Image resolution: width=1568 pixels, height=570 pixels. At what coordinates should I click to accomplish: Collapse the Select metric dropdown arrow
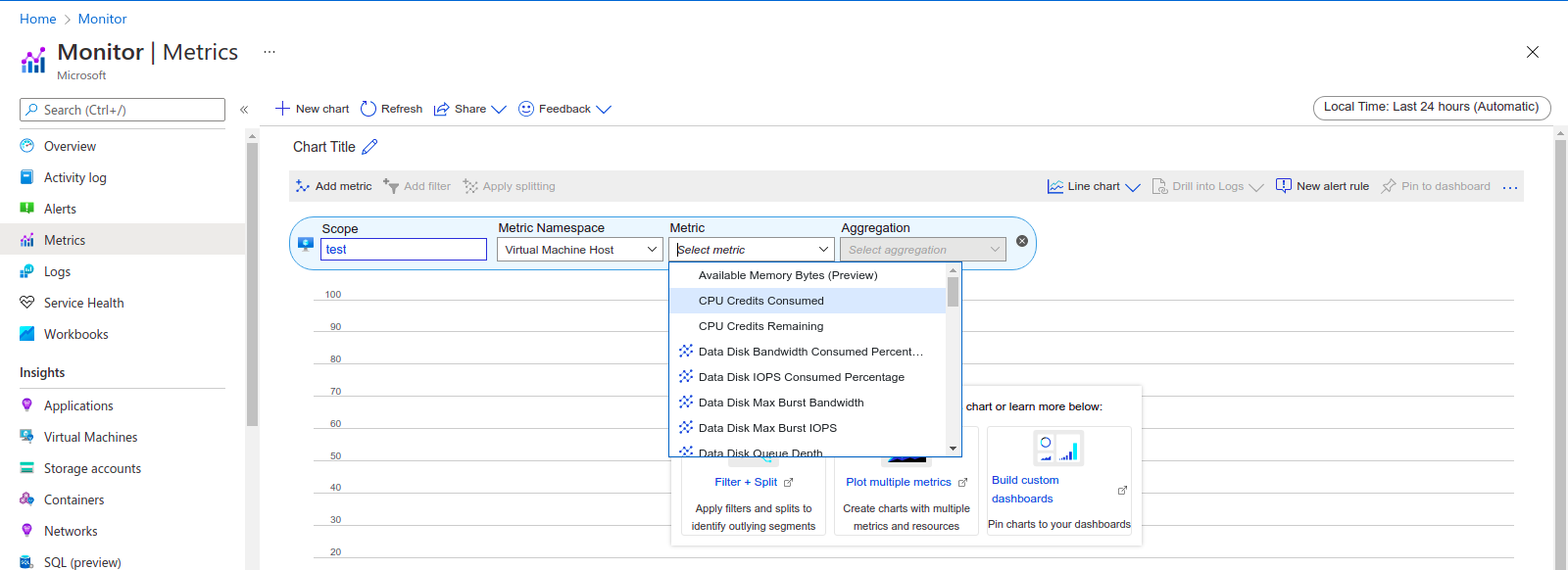pos(823,250)
